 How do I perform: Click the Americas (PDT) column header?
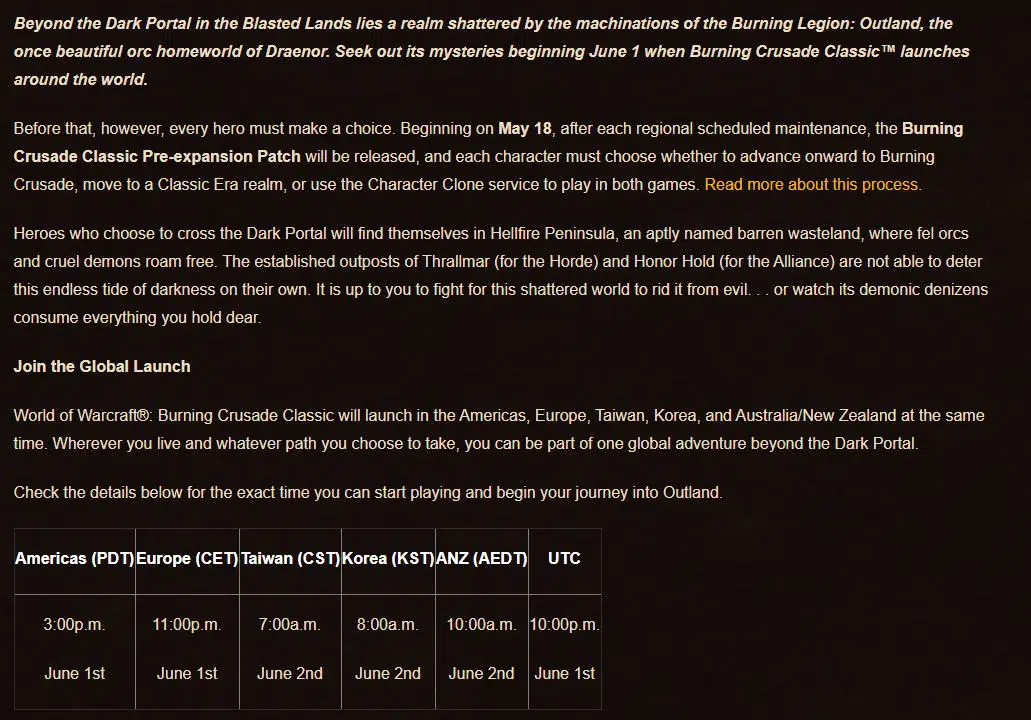75,558
